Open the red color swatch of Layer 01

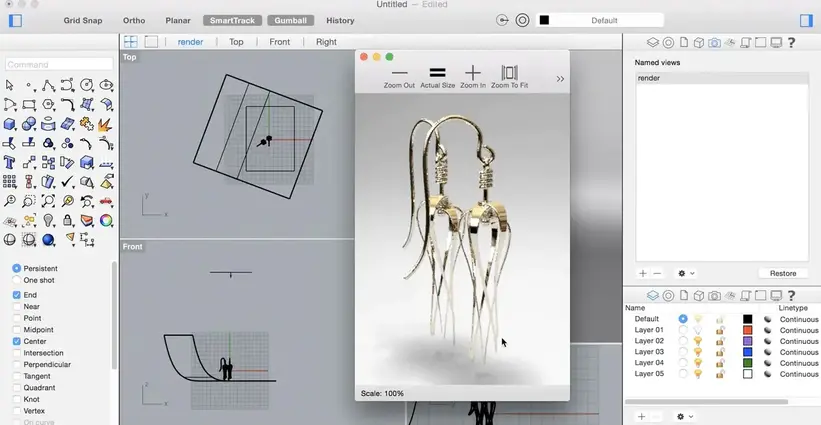748,330
